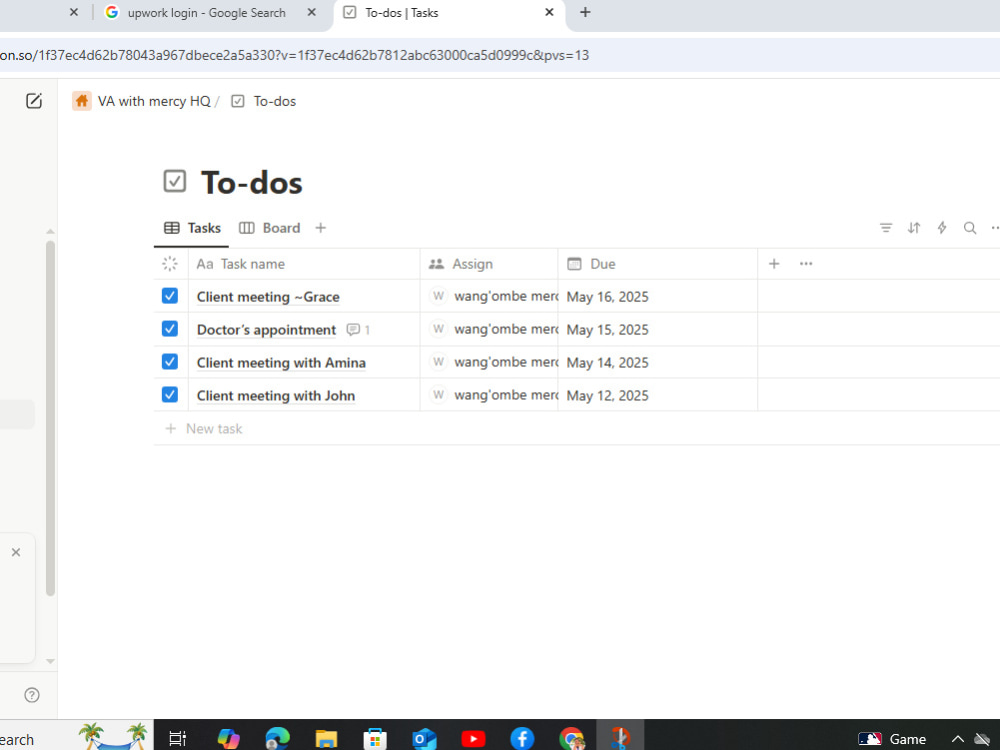Image resolution: width=1000 pixels, height=750 pixels.
Task: Click due date May 12, 2025
Action: (607, 395)
